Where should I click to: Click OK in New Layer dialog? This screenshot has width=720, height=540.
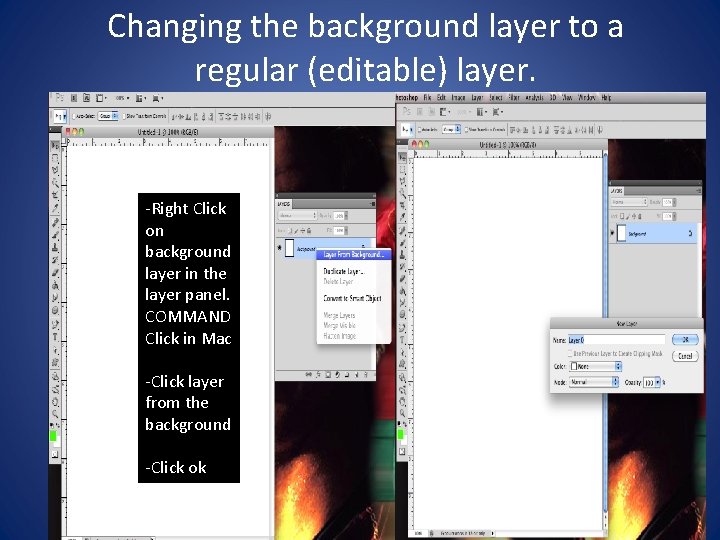coord(685,340)
